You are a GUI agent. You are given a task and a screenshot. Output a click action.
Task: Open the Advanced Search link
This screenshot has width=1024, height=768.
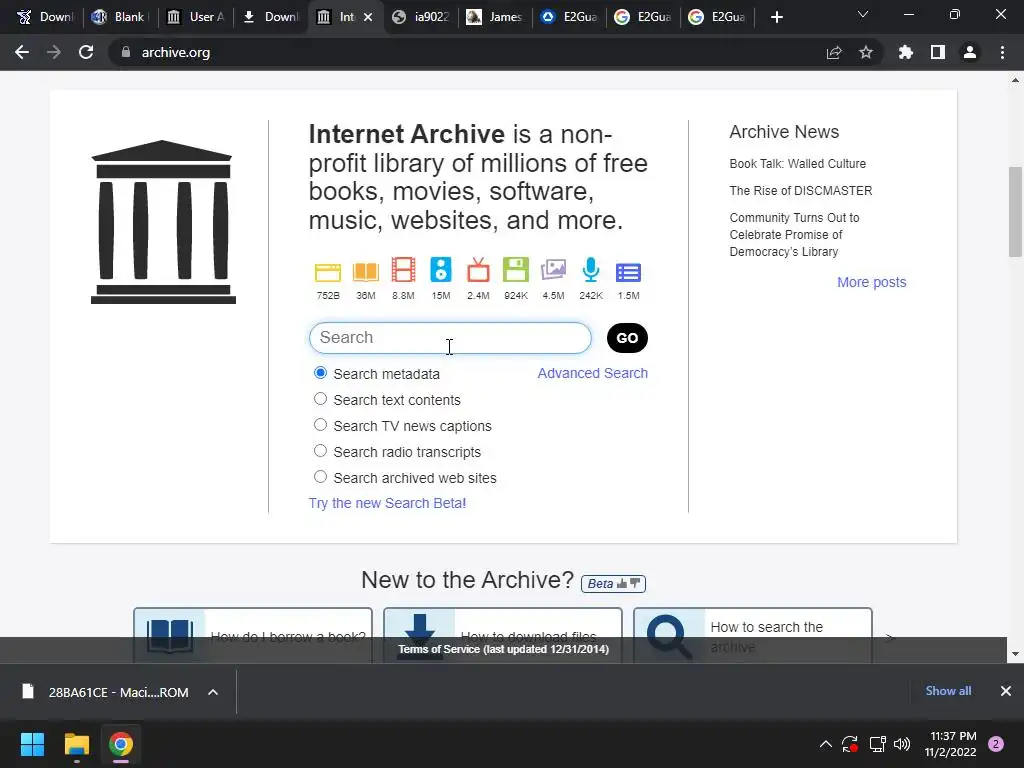tap(592, 373)
